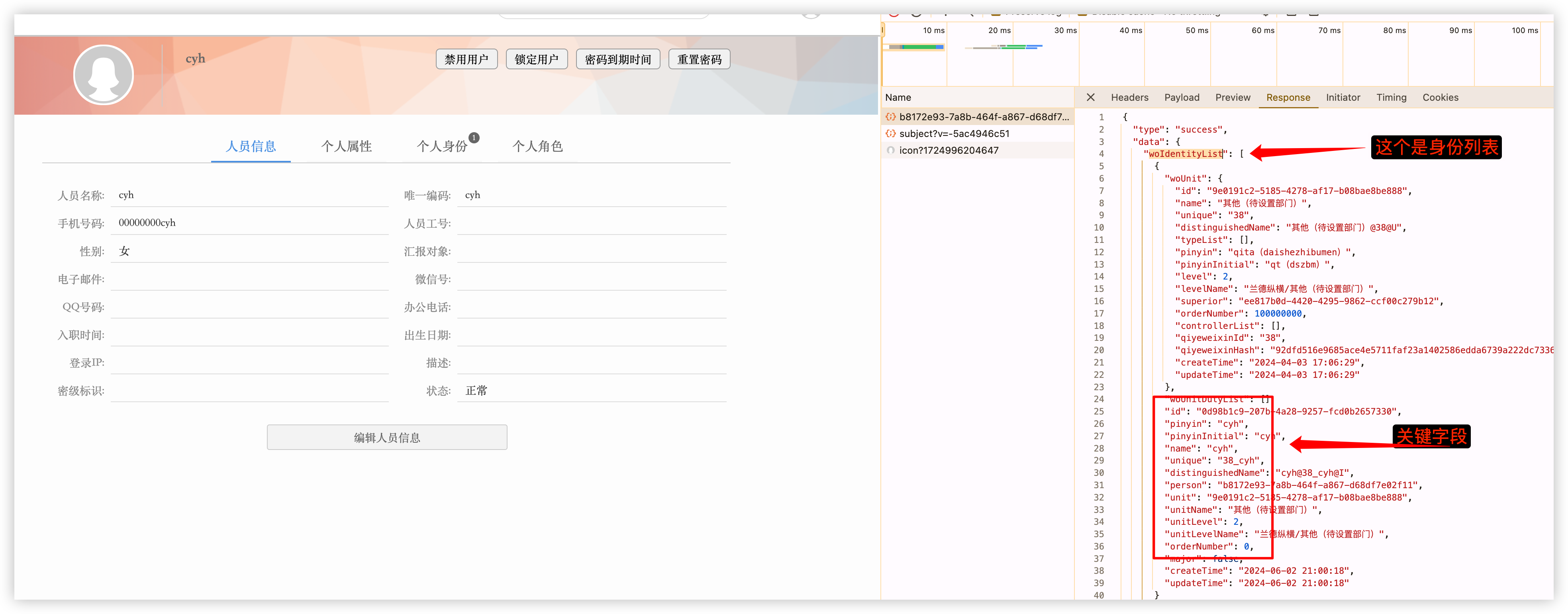Click 编辑人员信息 button

(386, 438)
